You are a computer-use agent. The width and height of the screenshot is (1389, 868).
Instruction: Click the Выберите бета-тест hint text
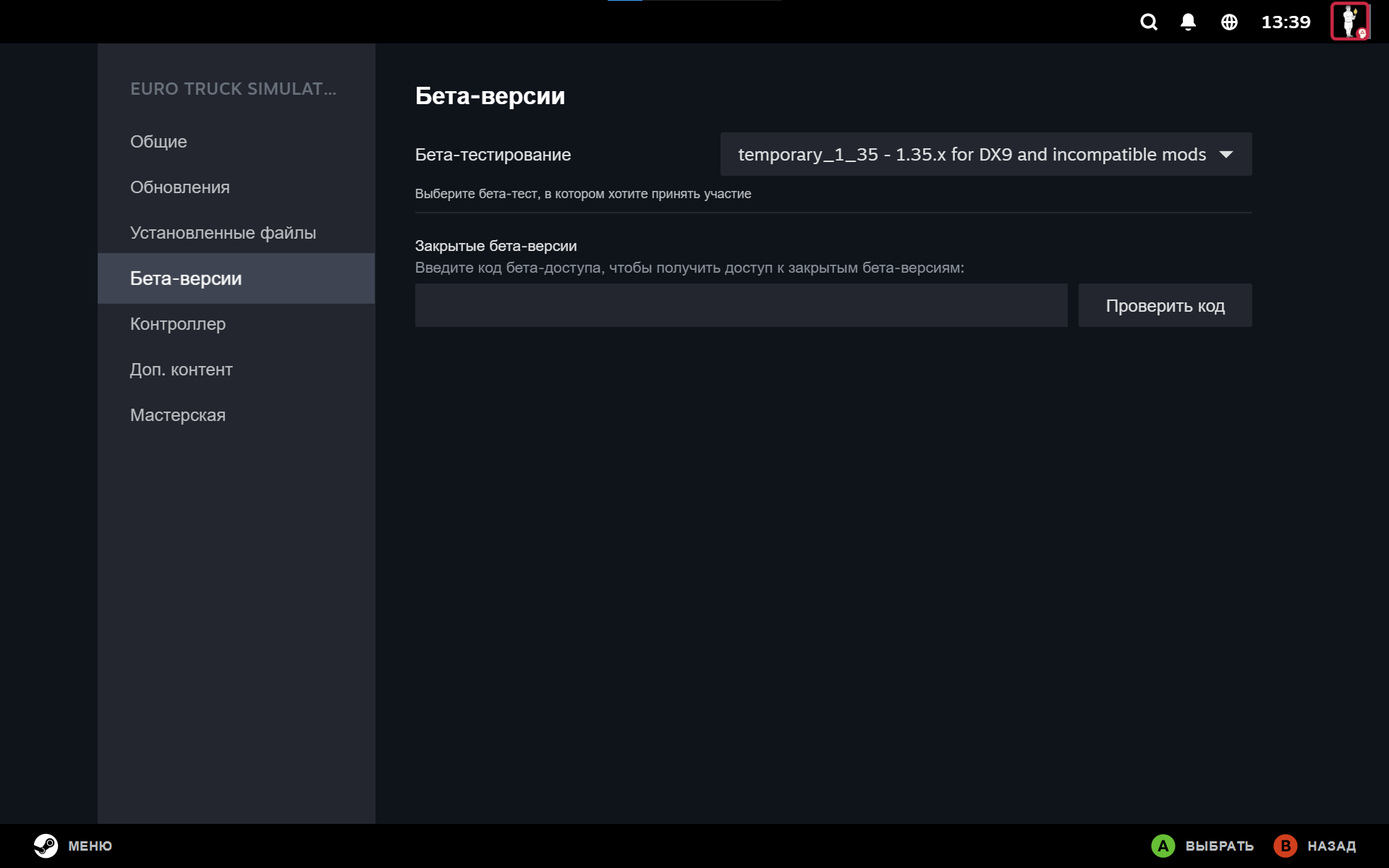(583, 194)
